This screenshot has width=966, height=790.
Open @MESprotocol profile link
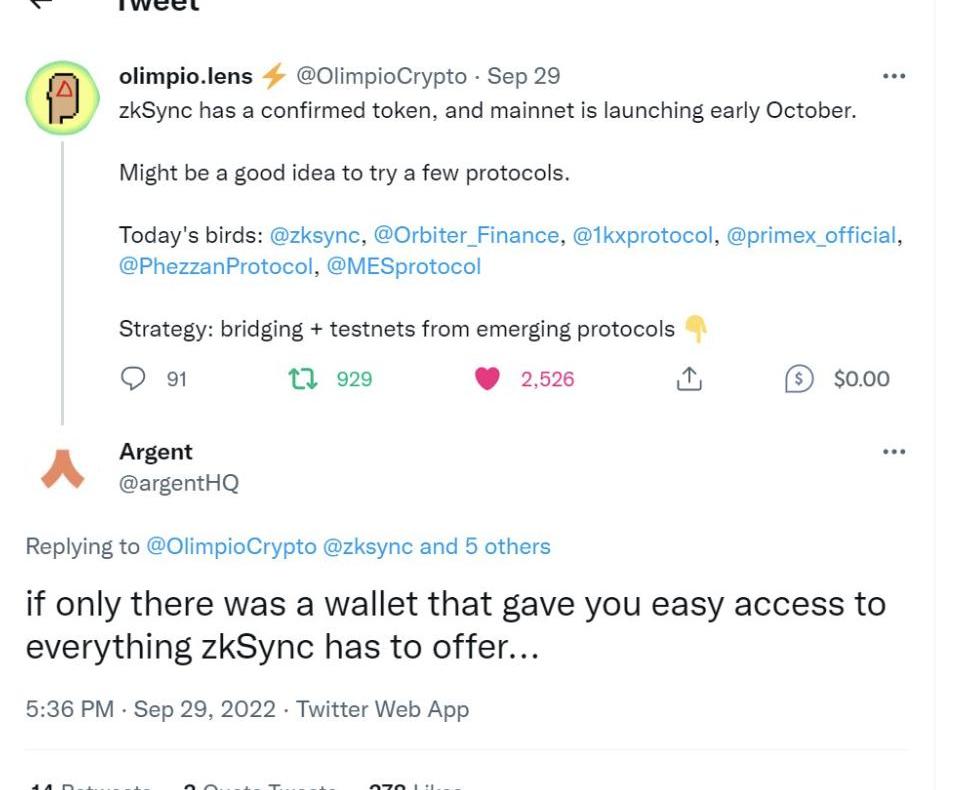404,267
